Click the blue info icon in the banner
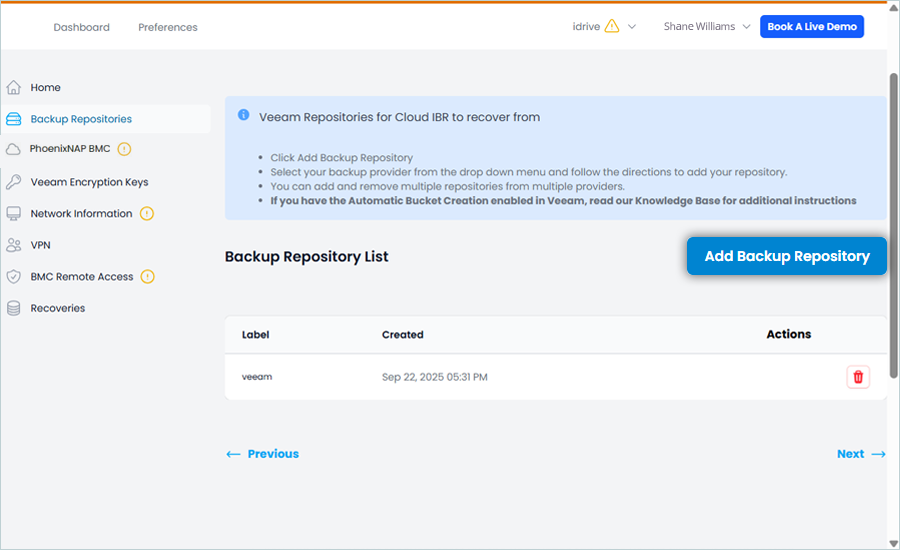This screenshot has width=900, height=550. point(244,115)
